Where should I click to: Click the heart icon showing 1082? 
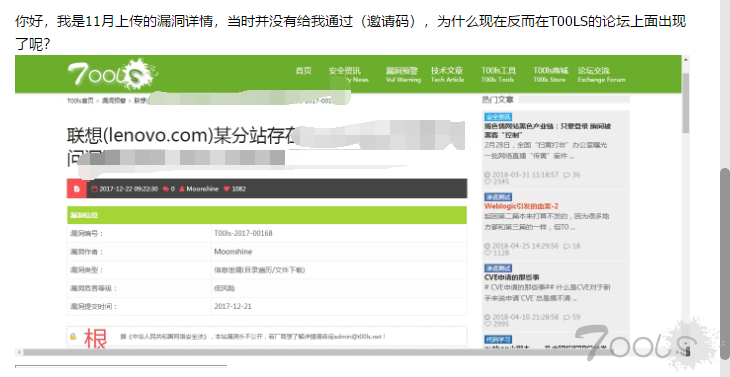coord(227,189)
